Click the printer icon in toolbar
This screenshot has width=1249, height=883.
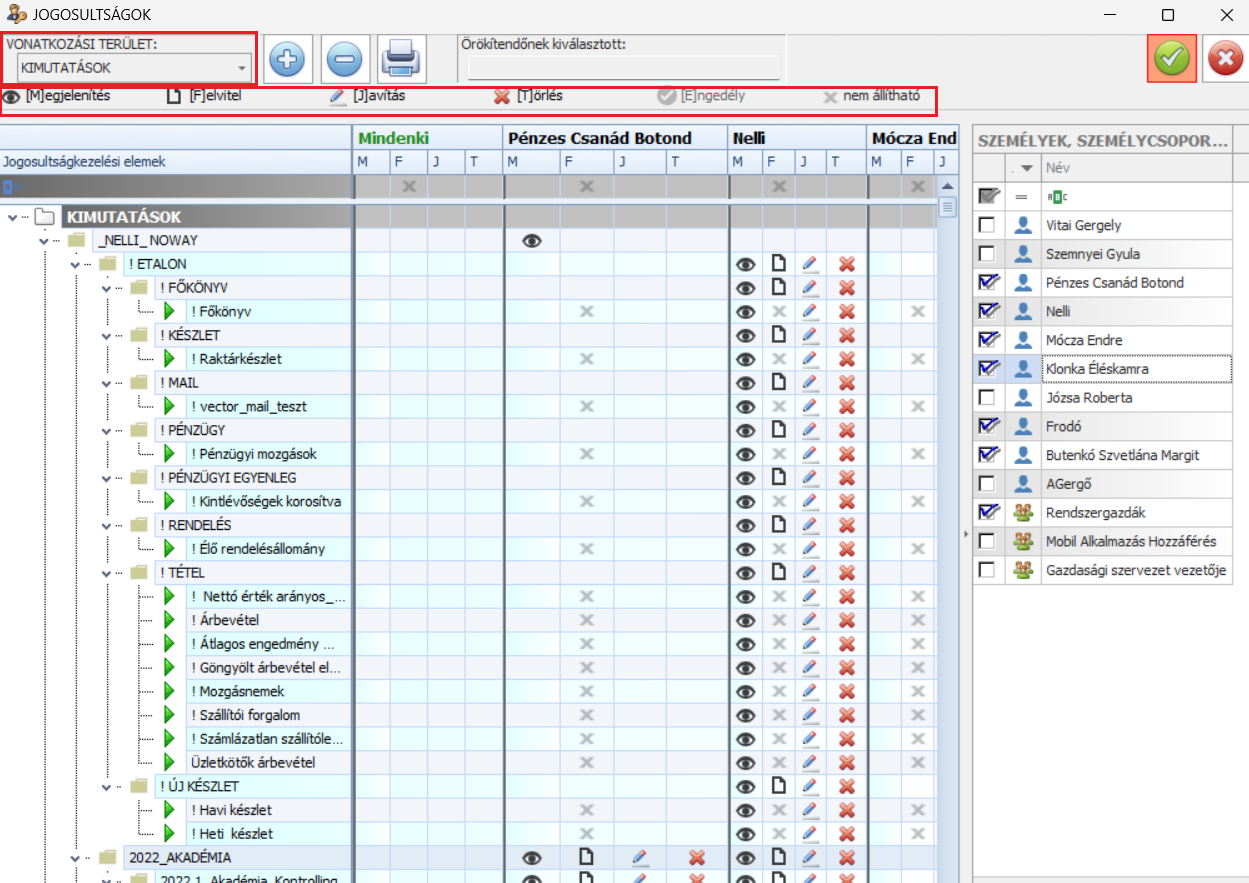(x=402, y=59)
